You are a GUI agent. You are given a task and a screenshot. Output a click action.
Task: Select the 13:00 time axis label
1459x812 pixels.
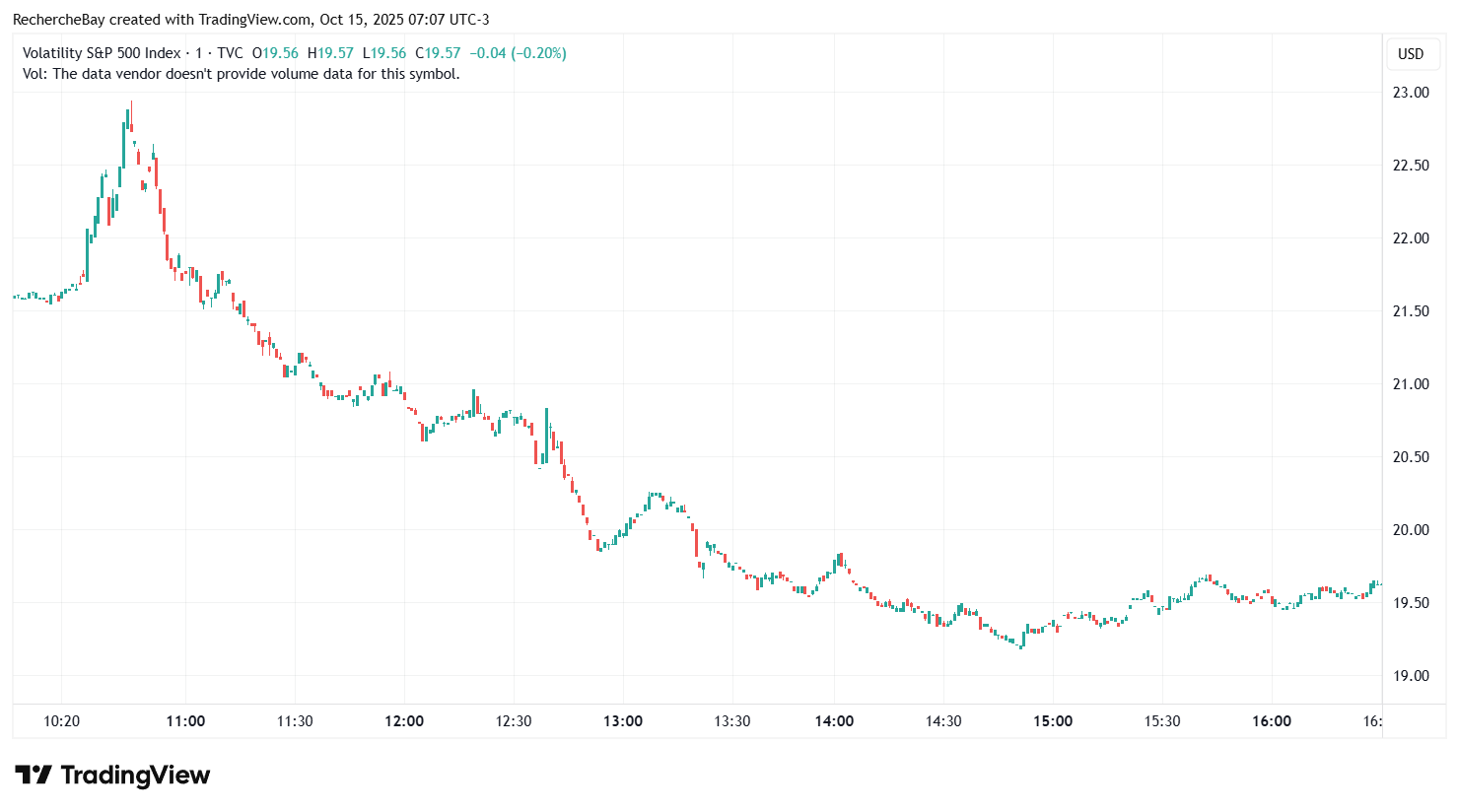623,721
